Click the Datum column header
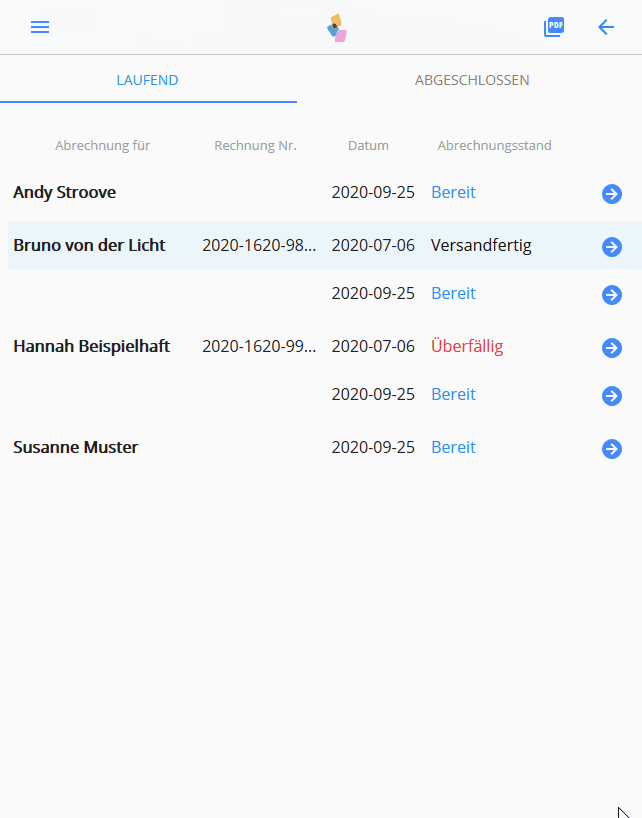The height and width of the screenshot is (818, 642). click(x=368, y=145)
